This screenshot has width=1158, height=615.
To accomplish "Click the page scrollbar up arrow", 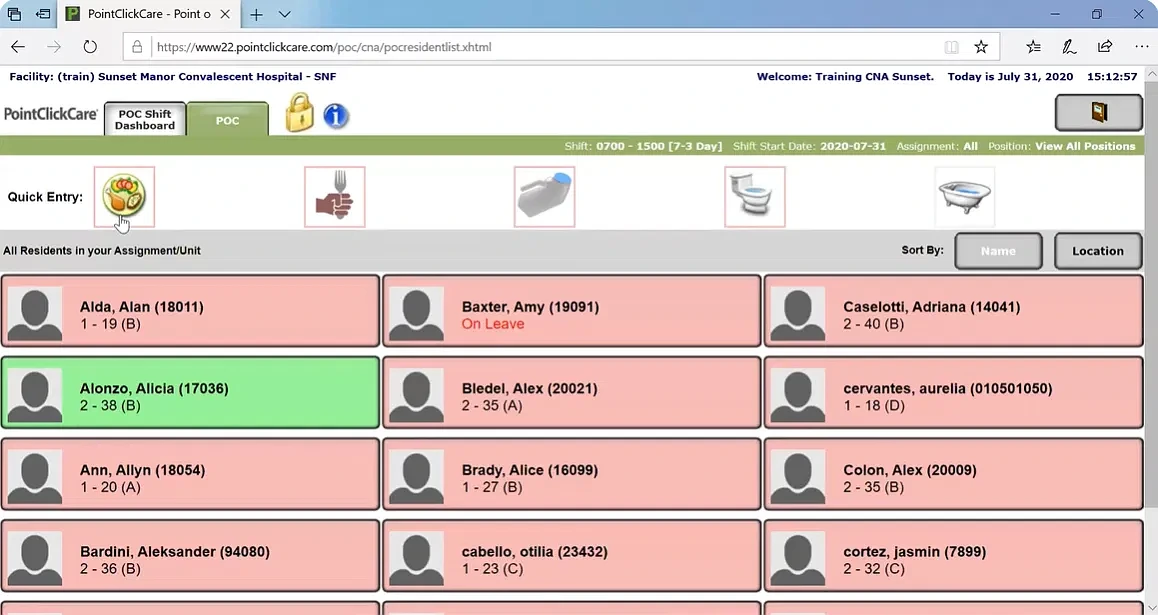I will (x=1151, y=73).
